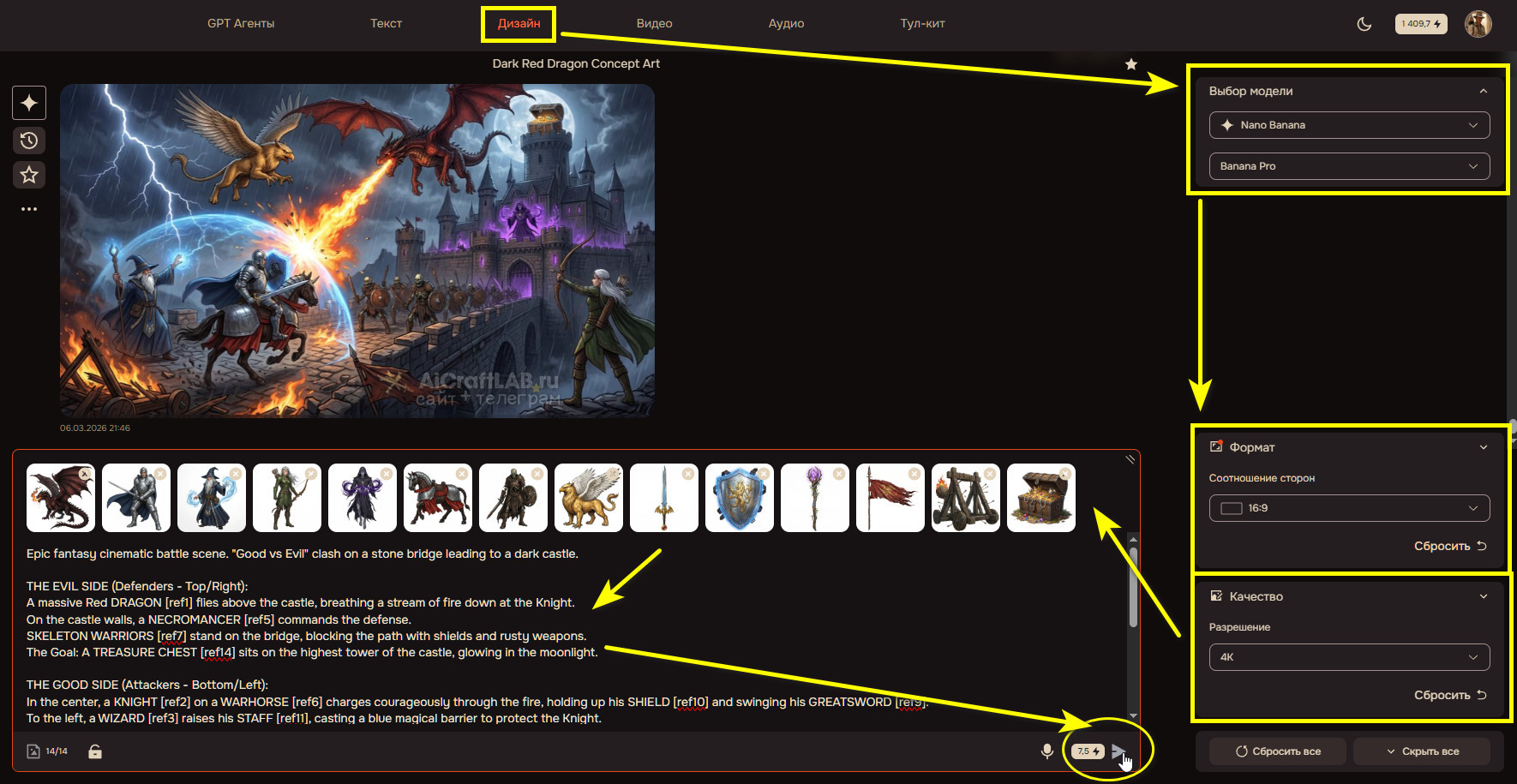The height and width of the screenshot is (784, 1517).
Task: Open the Banana Pro version dropdown
Action: (x=1349, y=166)
